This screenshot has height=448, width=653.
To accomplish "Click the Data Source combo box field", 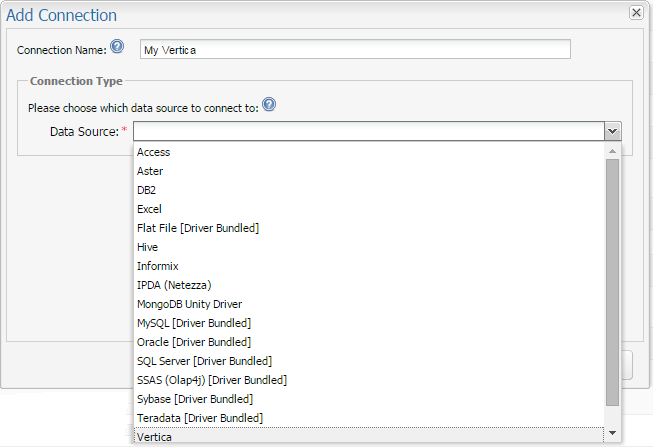I will coord(368,131).
